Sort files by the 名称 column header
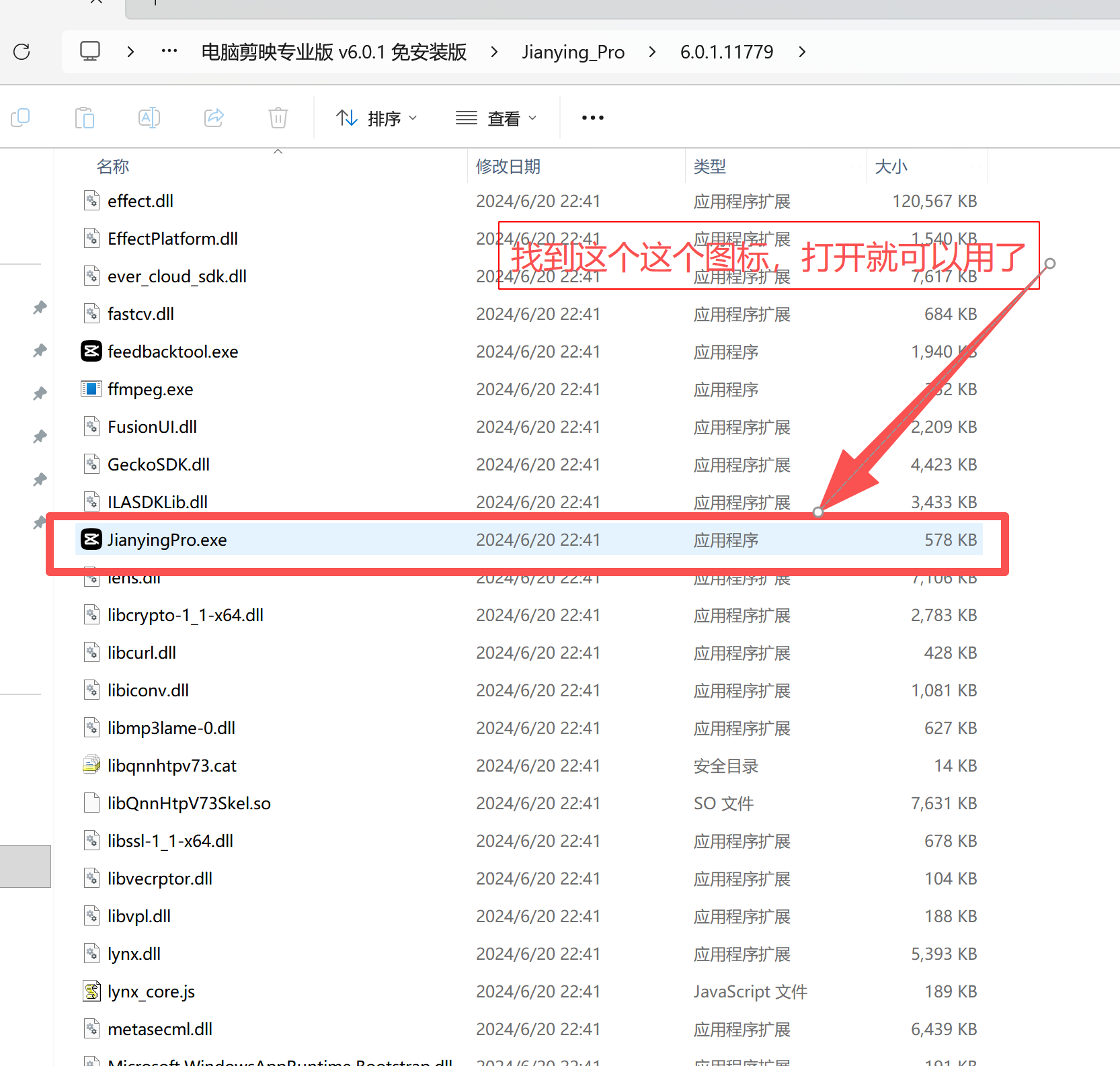The image size is (1120, 1066). click(113, 167)
